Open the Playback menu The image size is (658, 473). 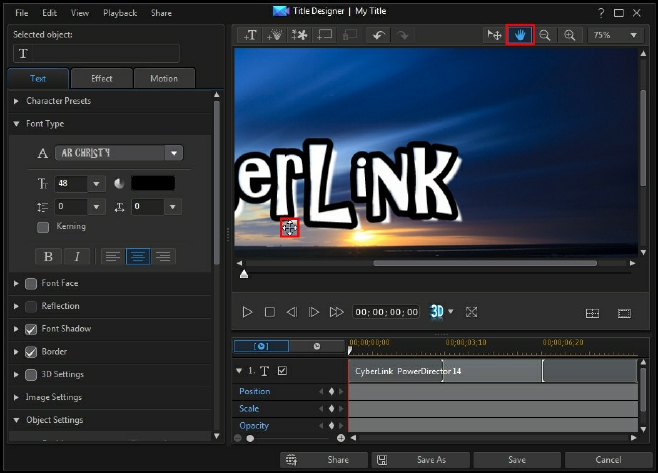(120, 13)
